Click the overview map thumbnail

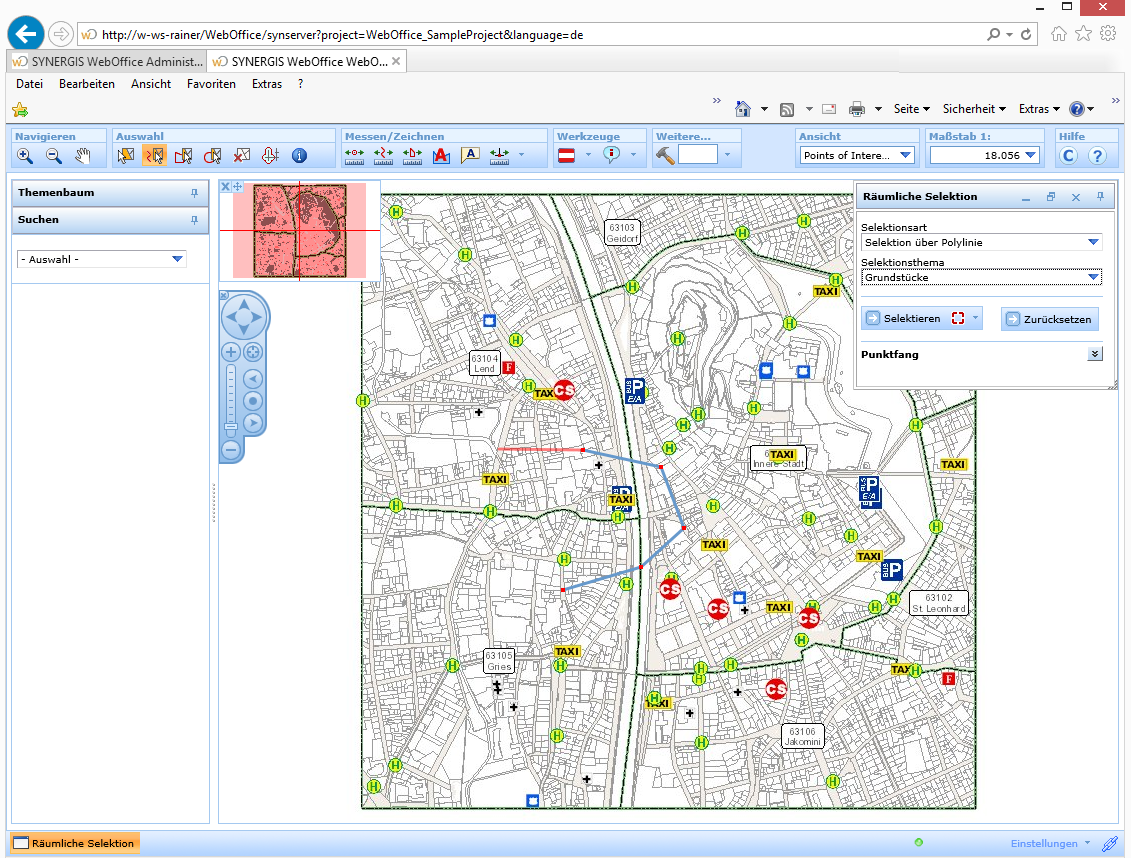click(x=300, y=231)
